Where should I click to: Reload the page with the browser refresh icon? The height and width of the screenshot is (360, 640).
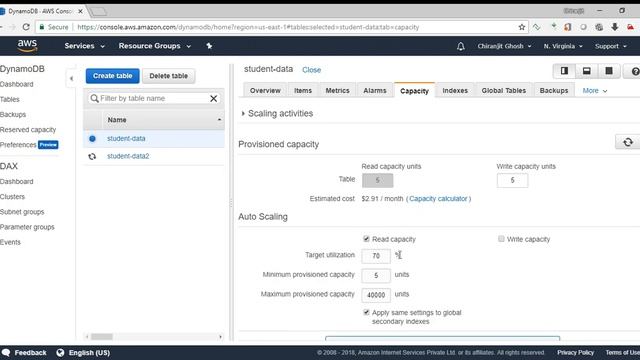[26, 27]
